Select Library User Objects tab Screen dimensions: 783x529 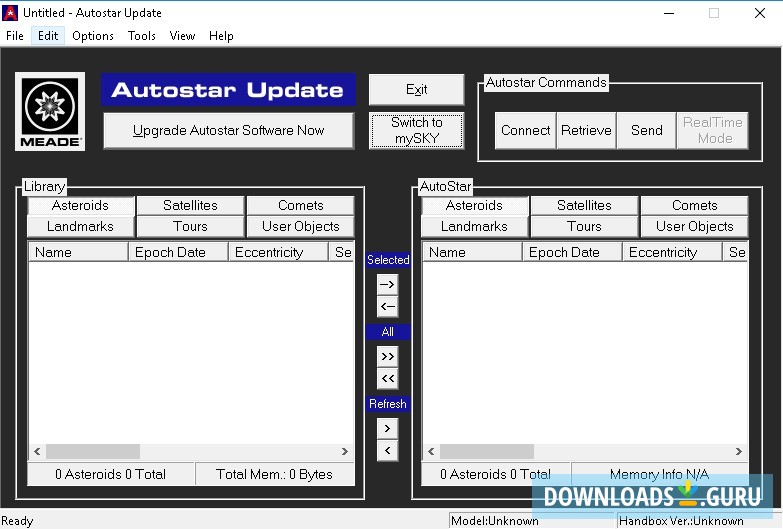[x=301, y=226]
